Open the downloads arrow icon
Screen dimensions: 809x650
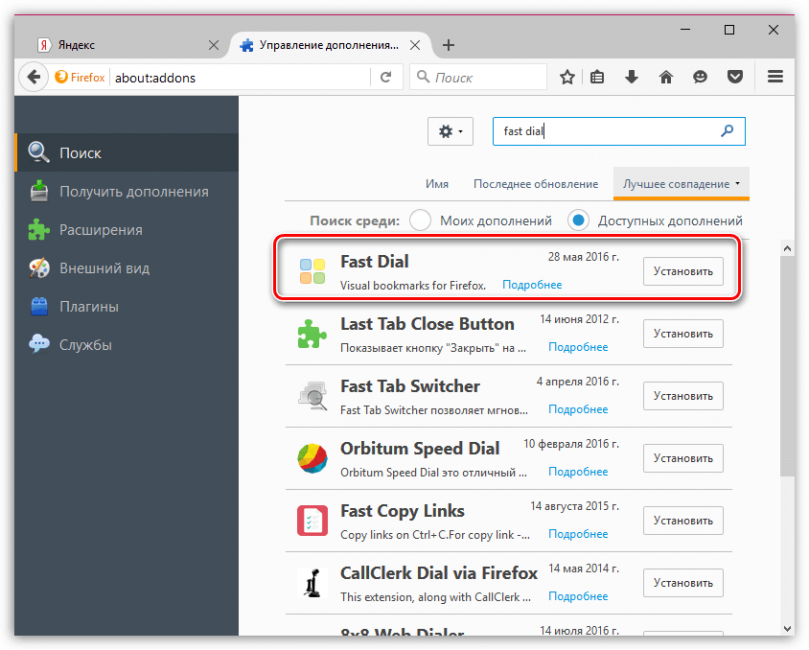632,77
